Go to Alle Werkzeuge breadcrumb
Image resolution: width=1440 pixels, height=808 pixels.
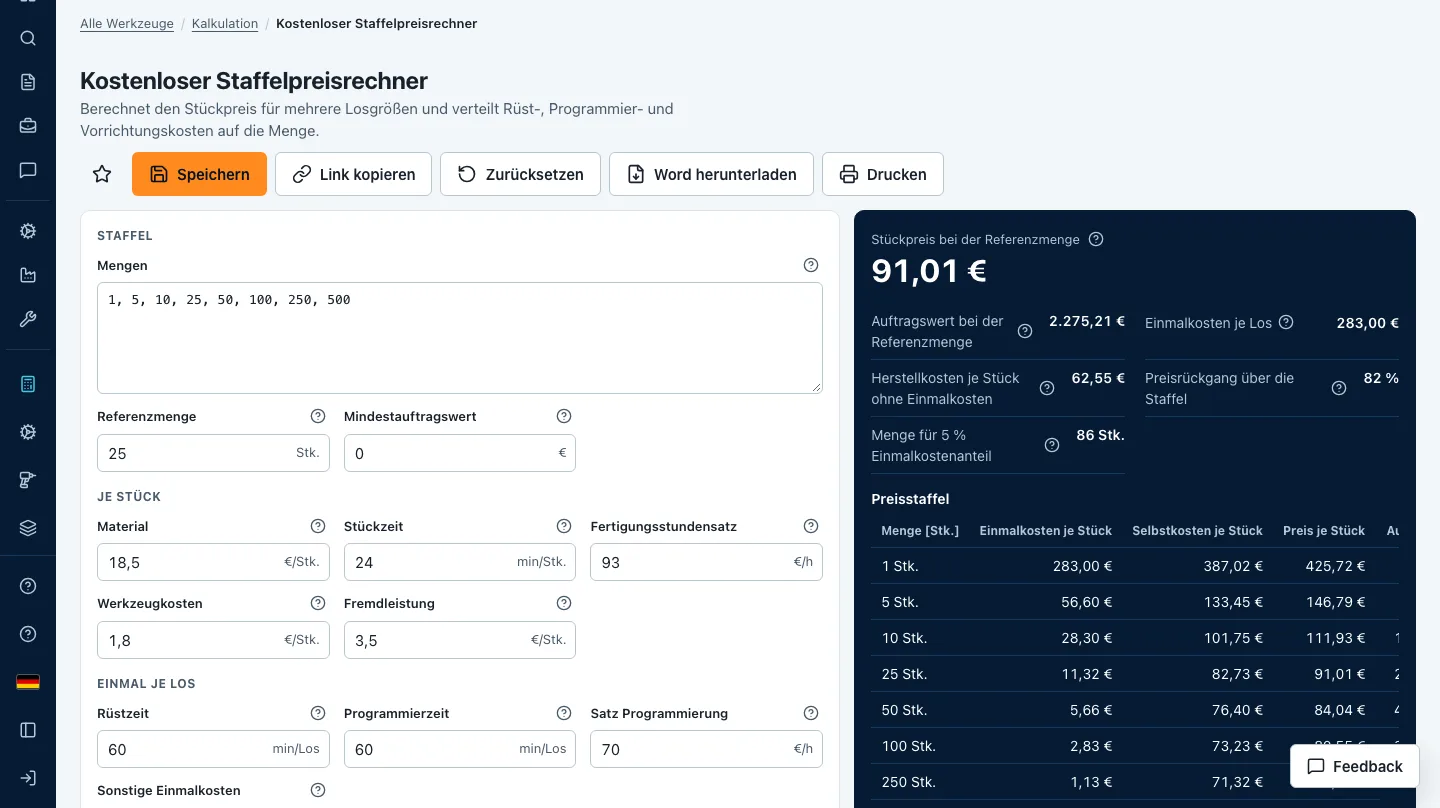(x=127, y=23)
